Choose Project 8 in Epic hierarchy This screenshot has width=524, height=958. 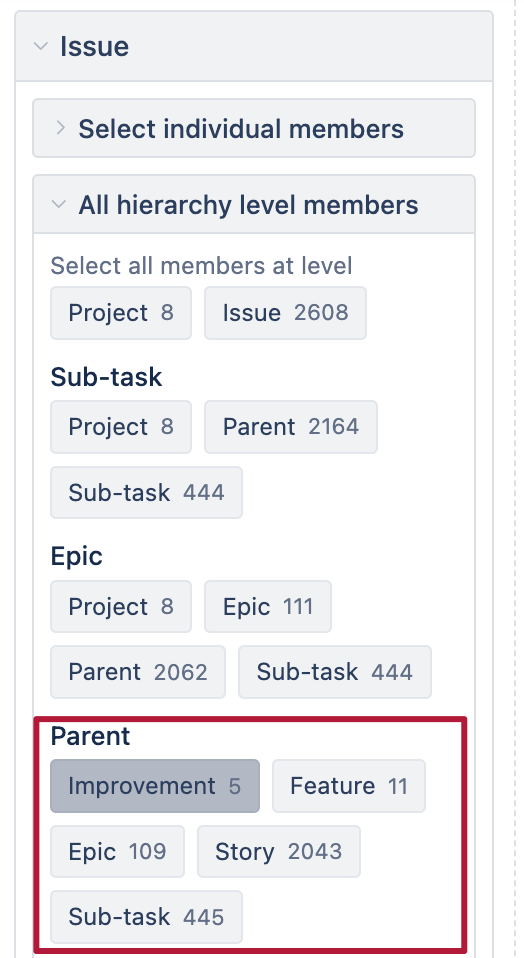[x=121, y=607]
